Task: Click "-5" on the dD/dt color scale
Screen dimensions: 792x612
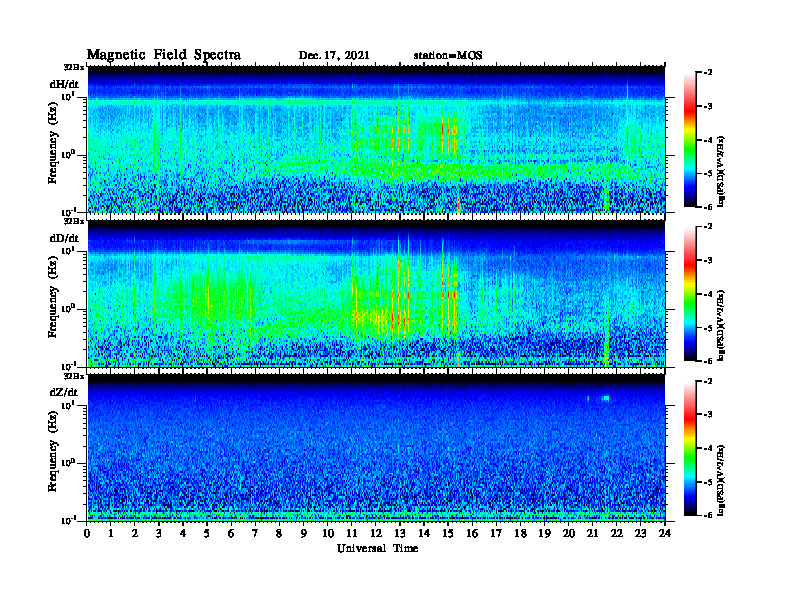Action: tap(708, 328)
